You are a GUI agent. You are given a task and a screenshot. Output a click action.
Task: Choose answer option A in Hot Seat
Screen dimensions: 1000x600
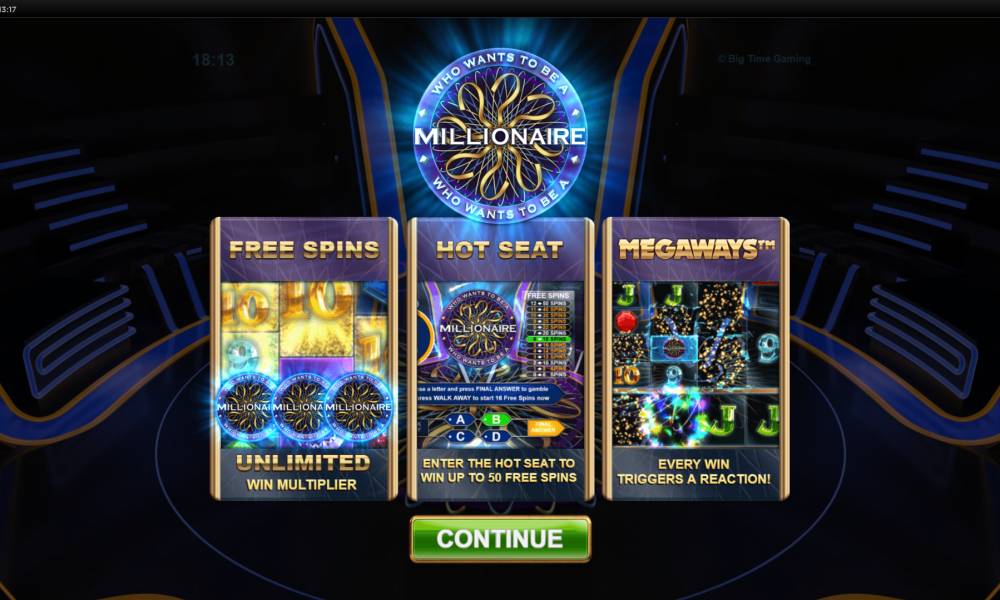pos(460,420)
